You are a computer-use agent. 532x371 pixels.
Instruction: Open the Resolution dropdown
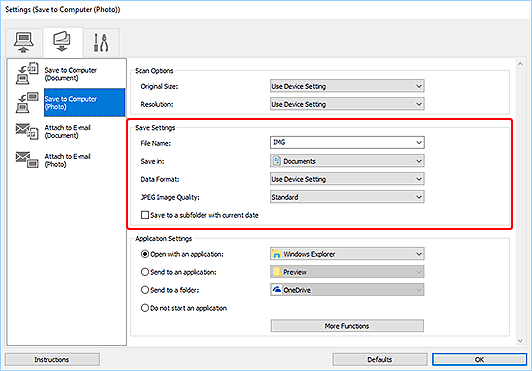347,104
